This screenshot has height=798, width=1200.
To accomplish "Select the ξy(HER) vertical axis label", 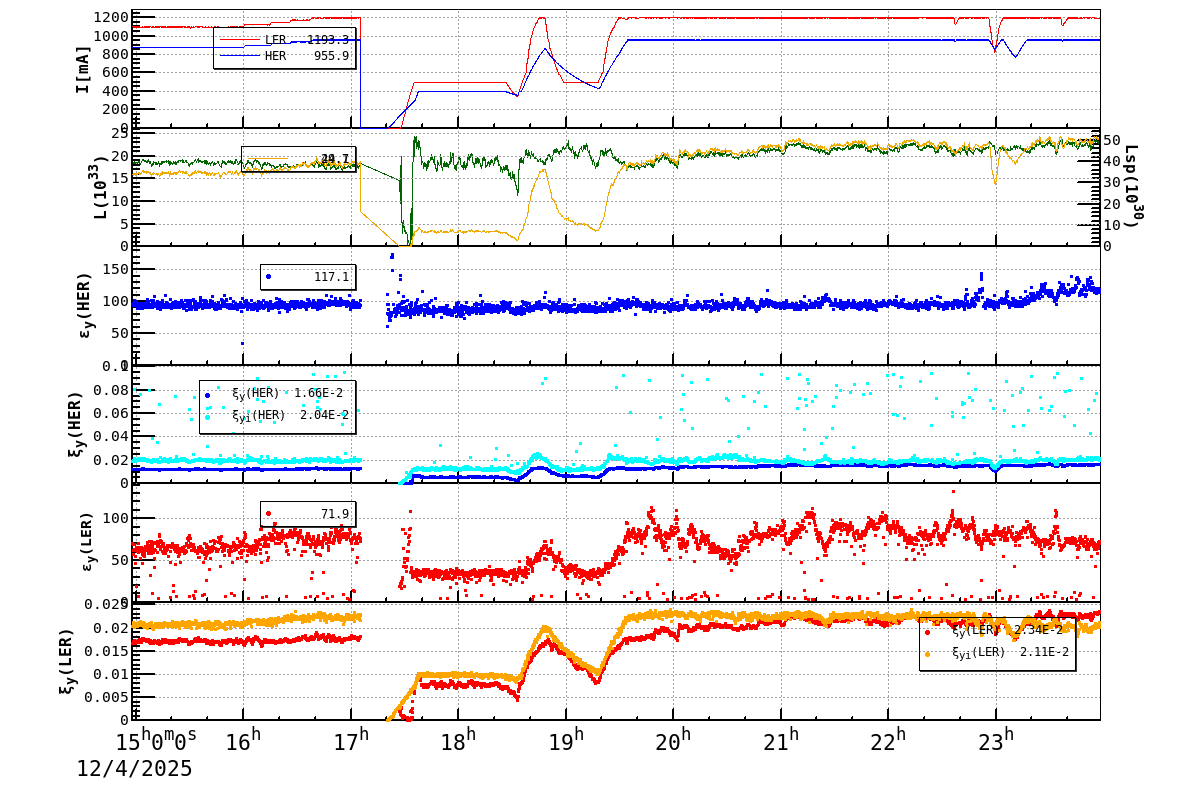I will [77, 424].
